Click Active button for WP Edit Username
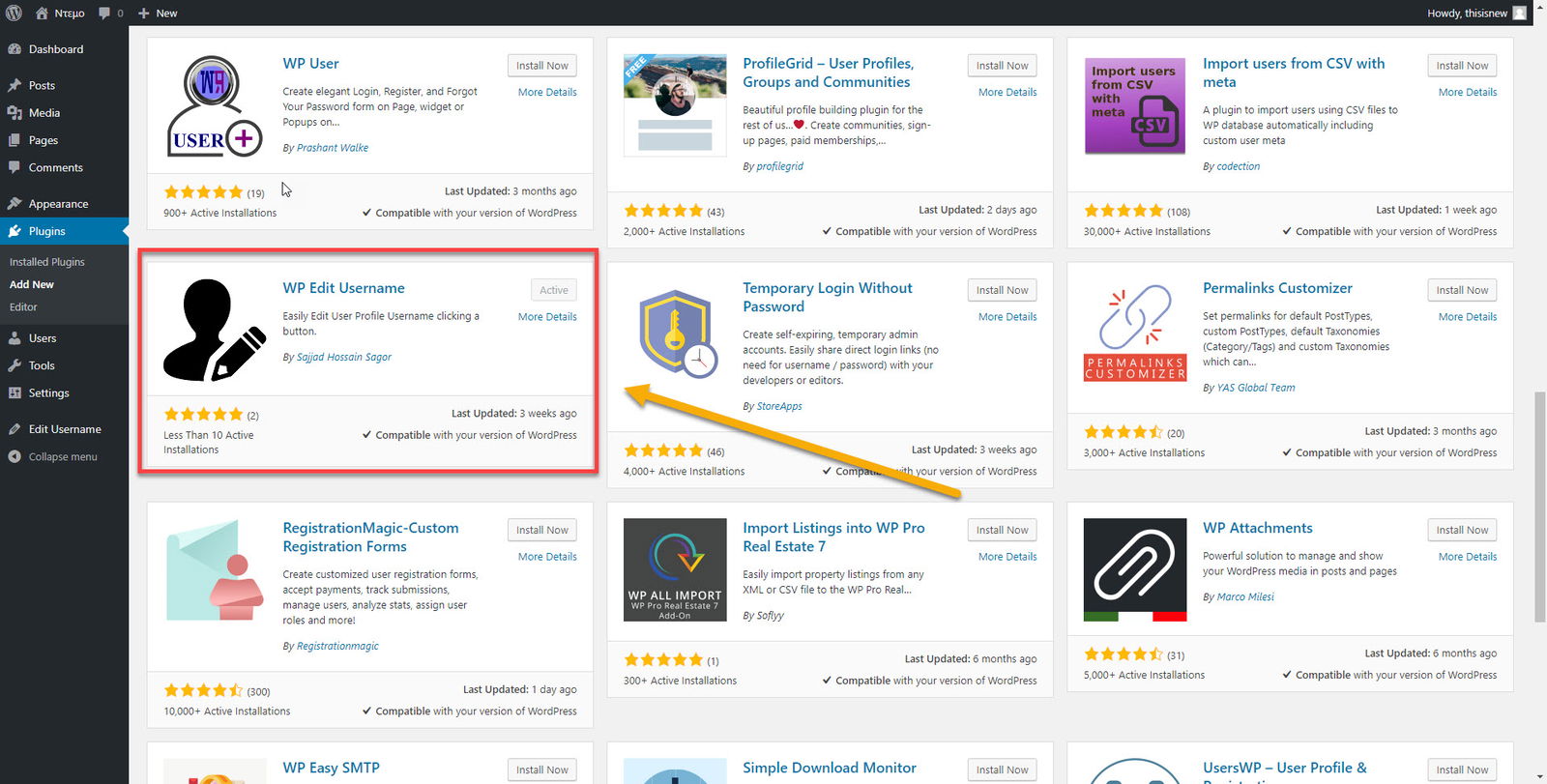Image resolution: width=1547 pixels, height=784 pixels. coord(554,290)
